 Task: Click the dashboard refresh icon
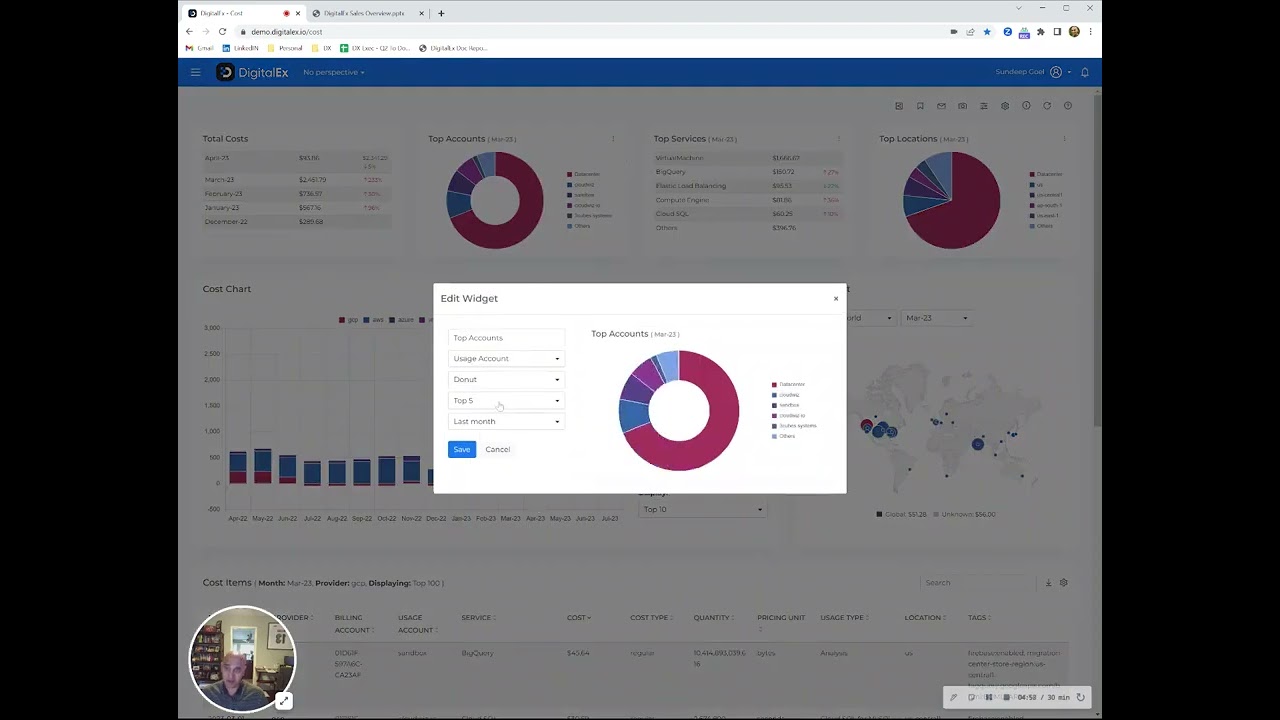[1047, 106]
